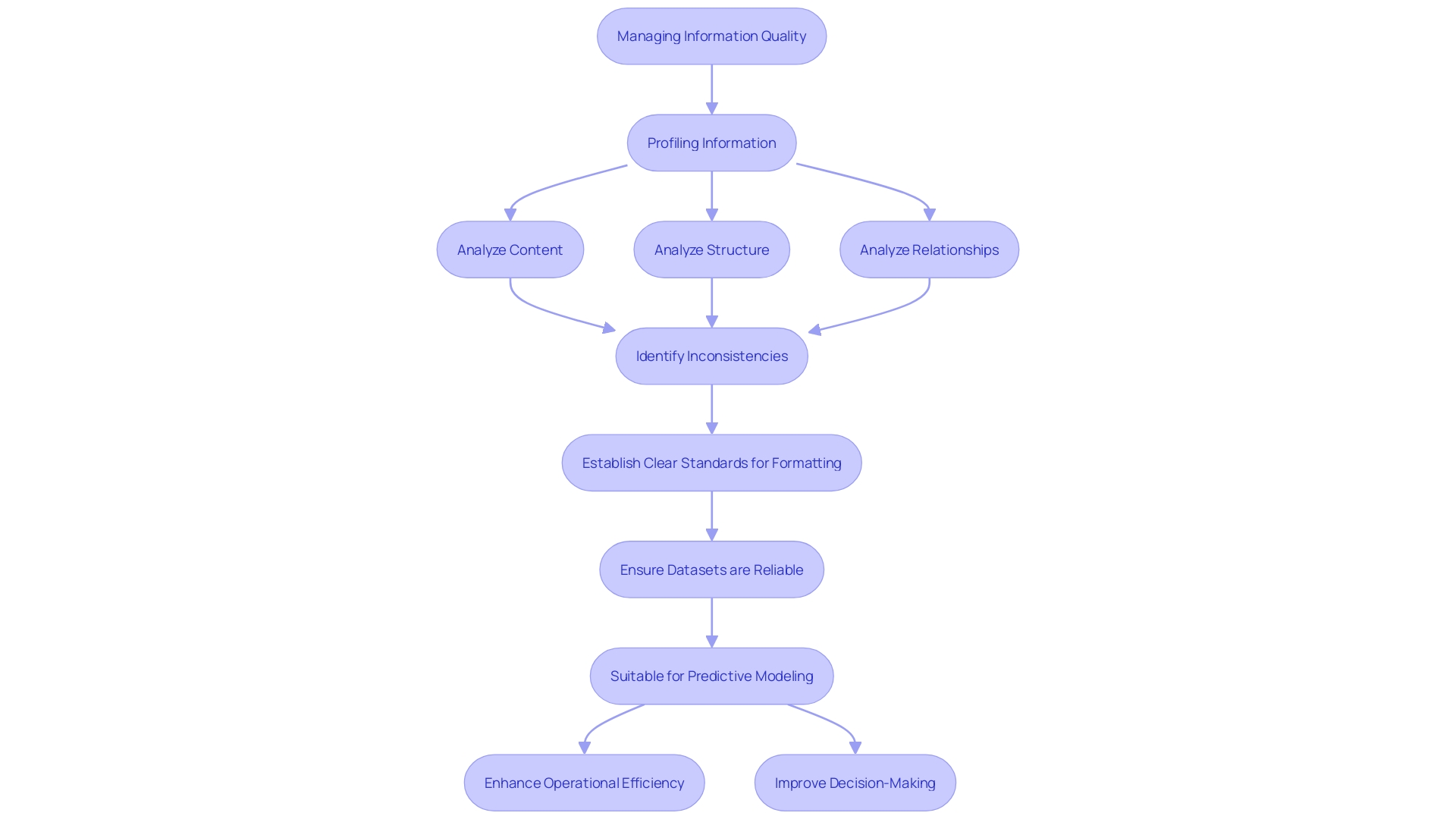Image resolution: width=1456 pixels, height=819 pixels.
Task: Select the Identify Inconsistencies node
Action: 712,356
